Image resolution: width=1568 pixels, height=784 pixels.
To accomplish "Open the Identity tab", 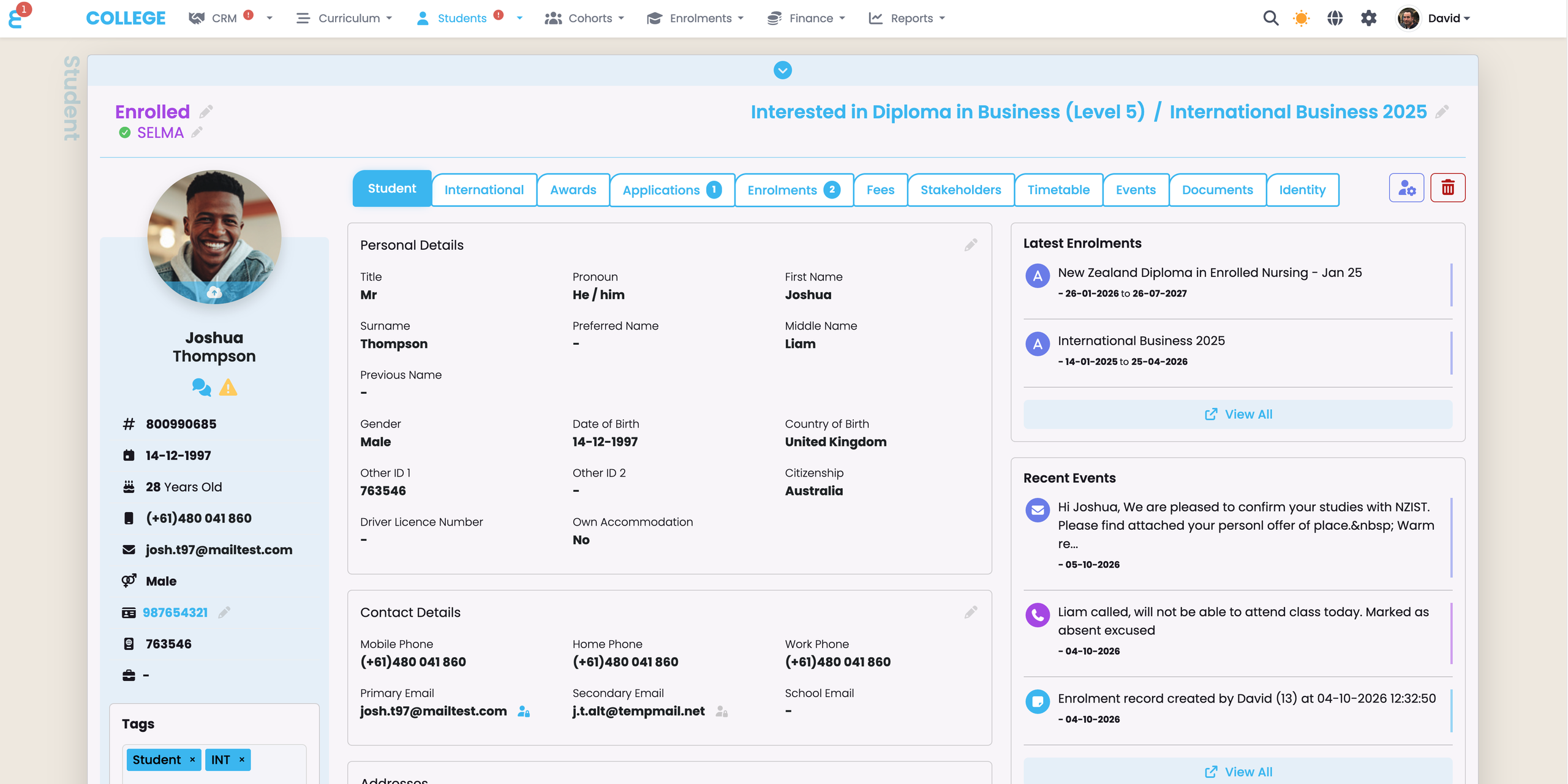I will [1302, 190].
